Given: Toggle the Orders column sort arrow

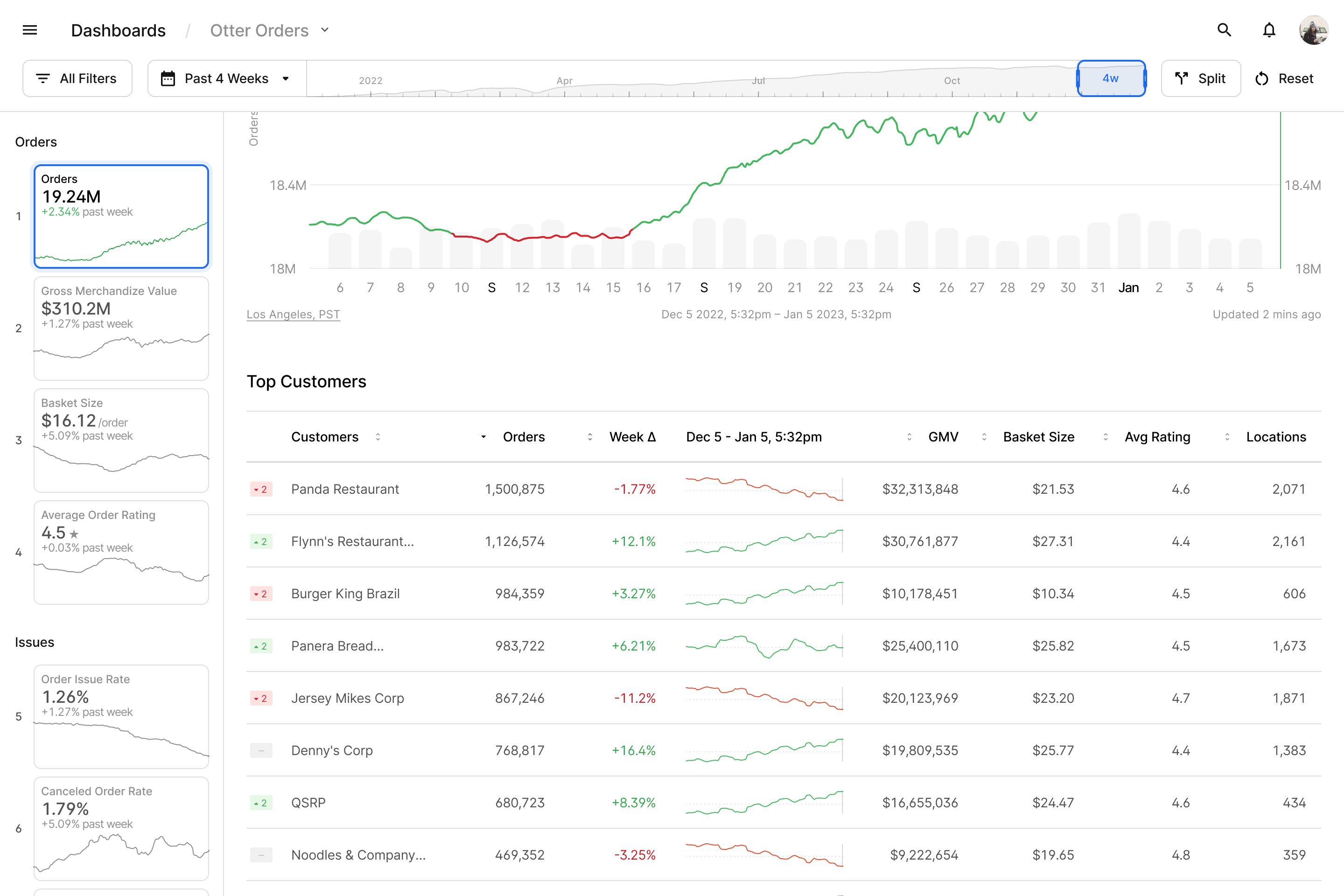Looking at the screenshot, I should pos(483,437).
